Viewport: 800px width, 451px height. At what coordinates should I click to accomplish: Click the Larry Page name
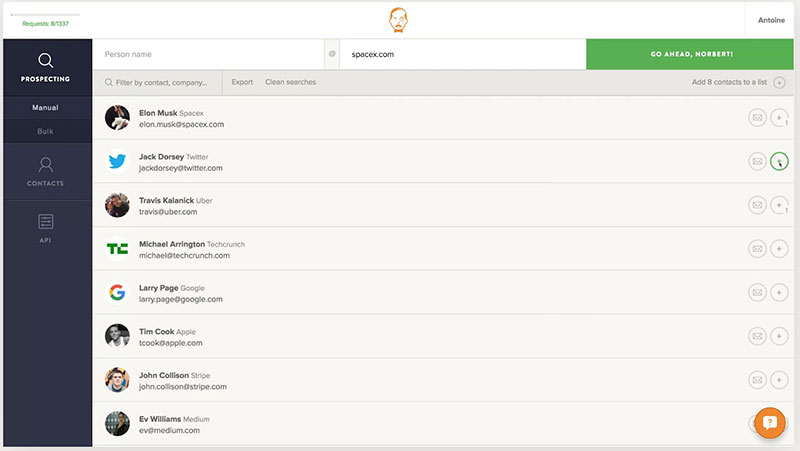[x=159, y=288]
